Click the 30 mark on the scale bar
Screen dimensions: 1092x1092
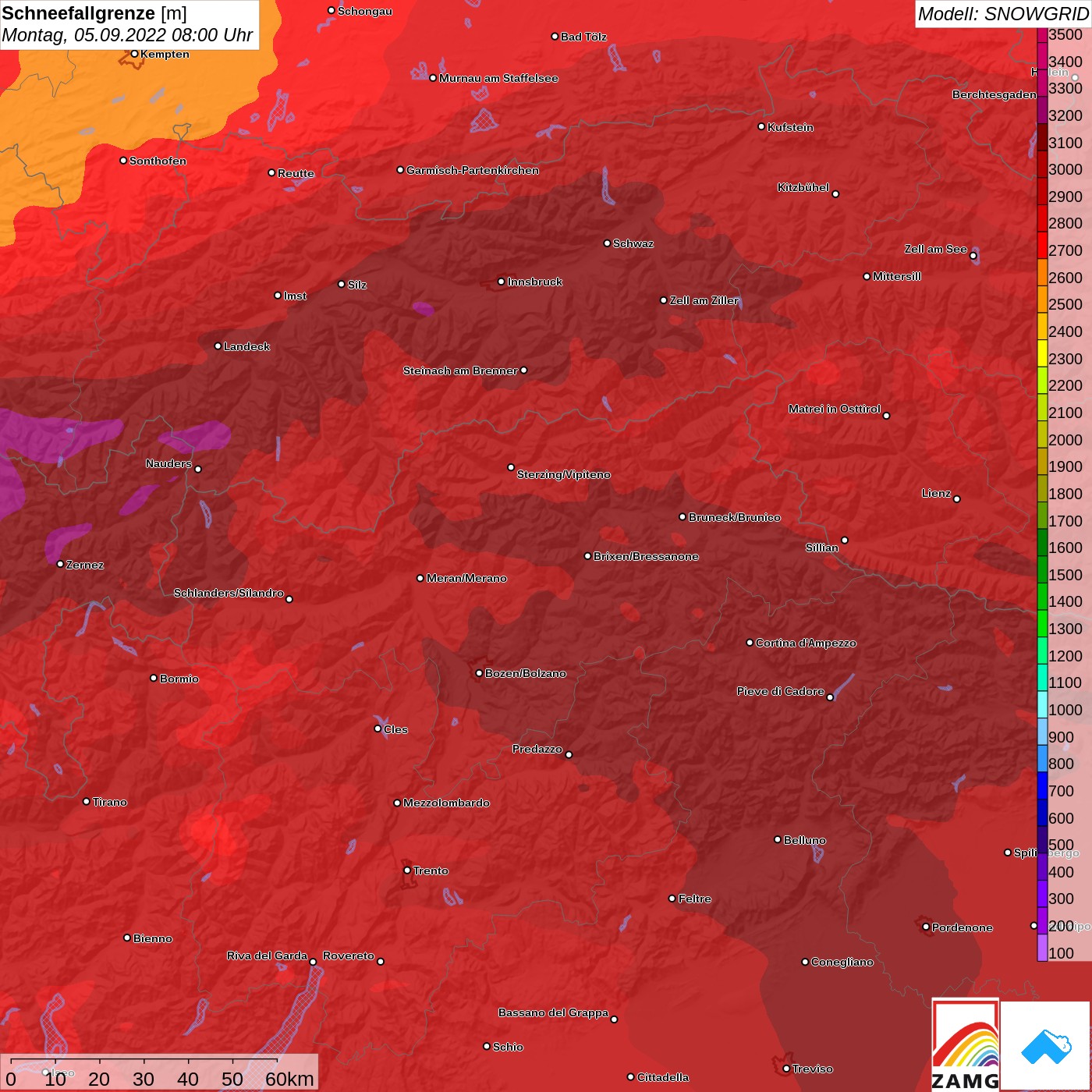tap(143, 1079)
